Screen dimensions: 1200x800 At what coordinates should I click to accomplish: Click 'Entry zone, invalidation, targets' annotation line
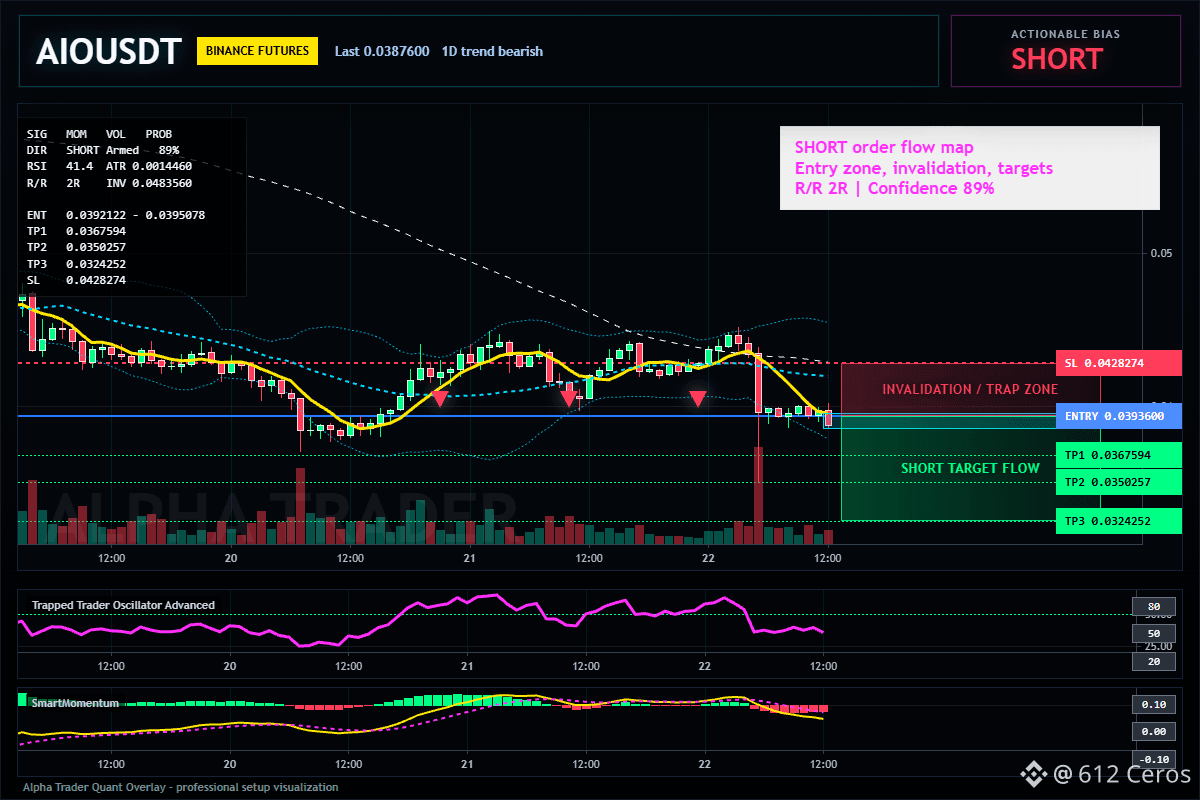(x=924, y=168)
